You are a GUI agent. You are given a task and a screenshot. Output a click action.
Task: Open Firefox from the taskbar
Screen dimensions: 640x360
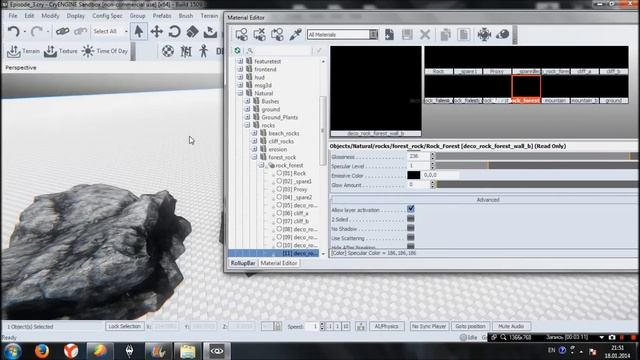(42, 351)
